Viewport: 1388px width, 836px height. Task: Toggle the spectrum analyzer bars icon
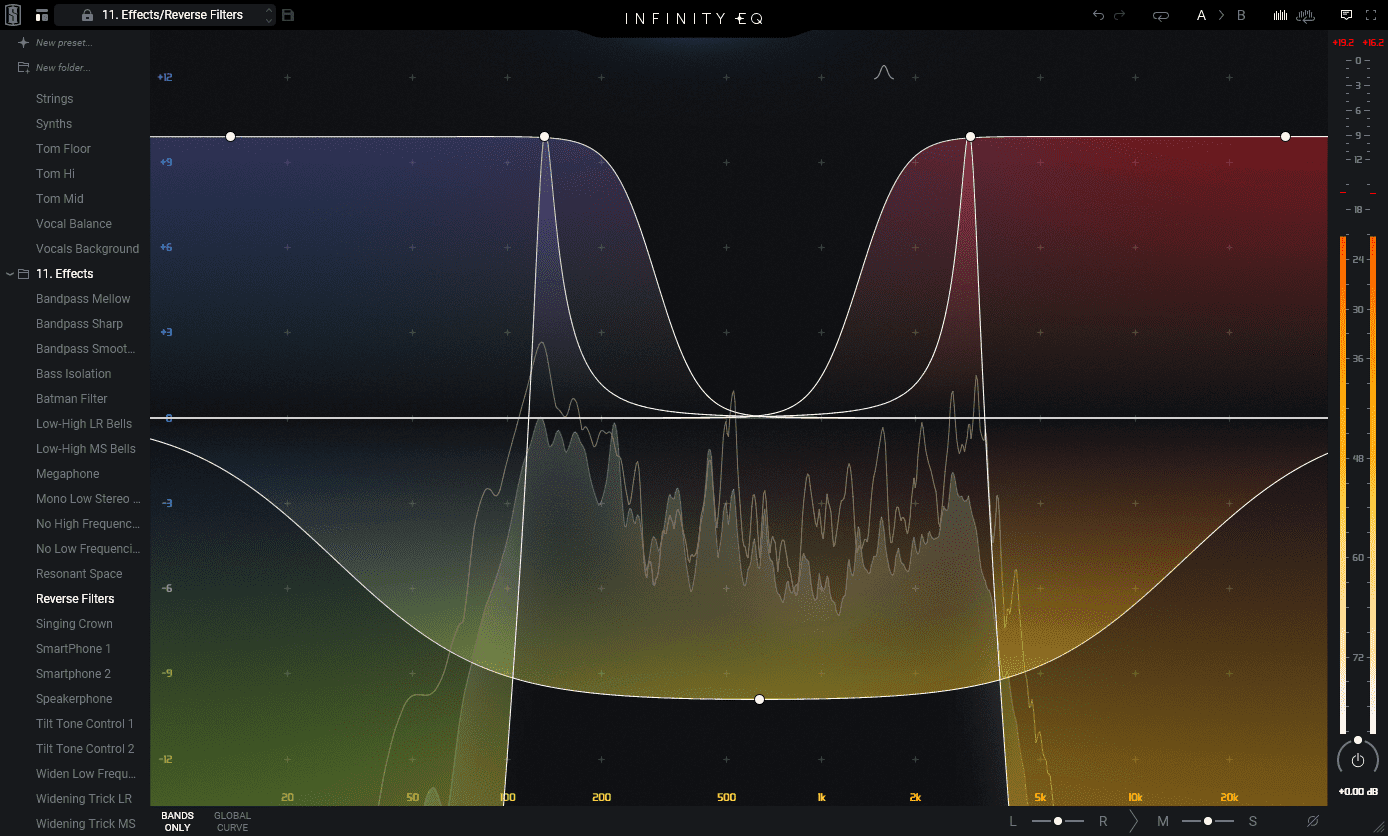(x=1280, y=15)
